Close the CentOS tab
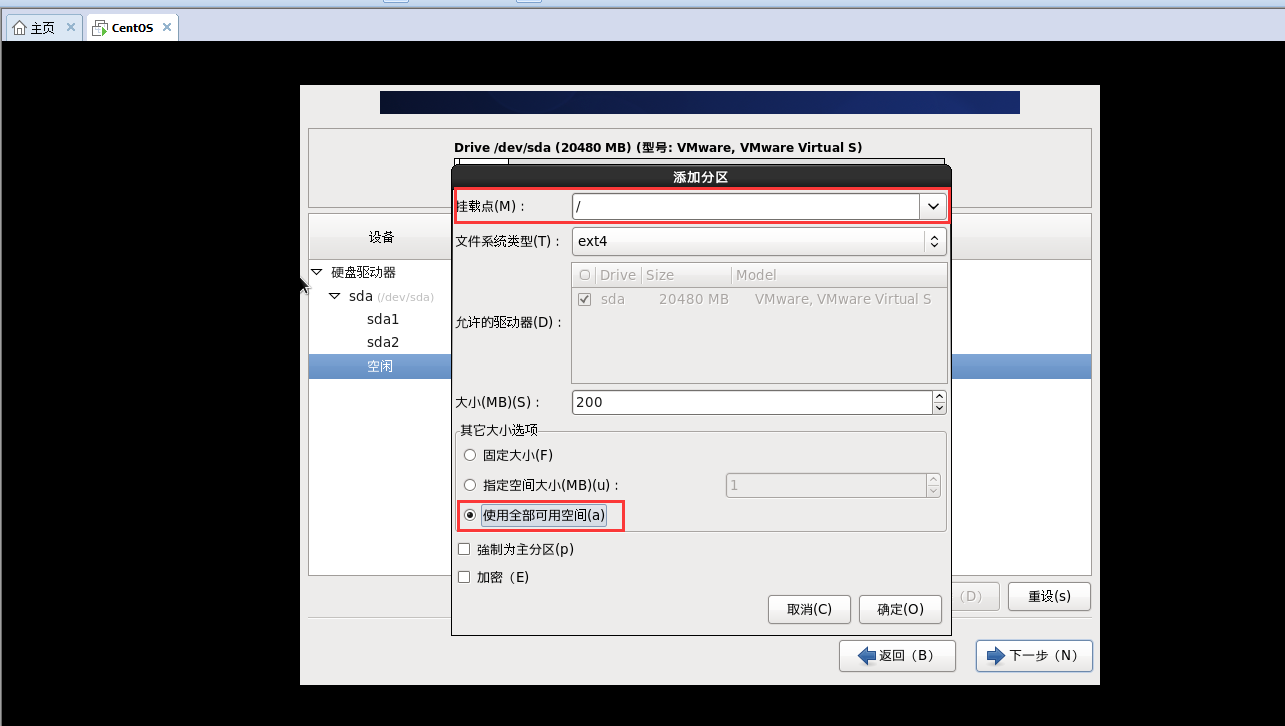The image size is (1285, 726). [x=166, y=28]
